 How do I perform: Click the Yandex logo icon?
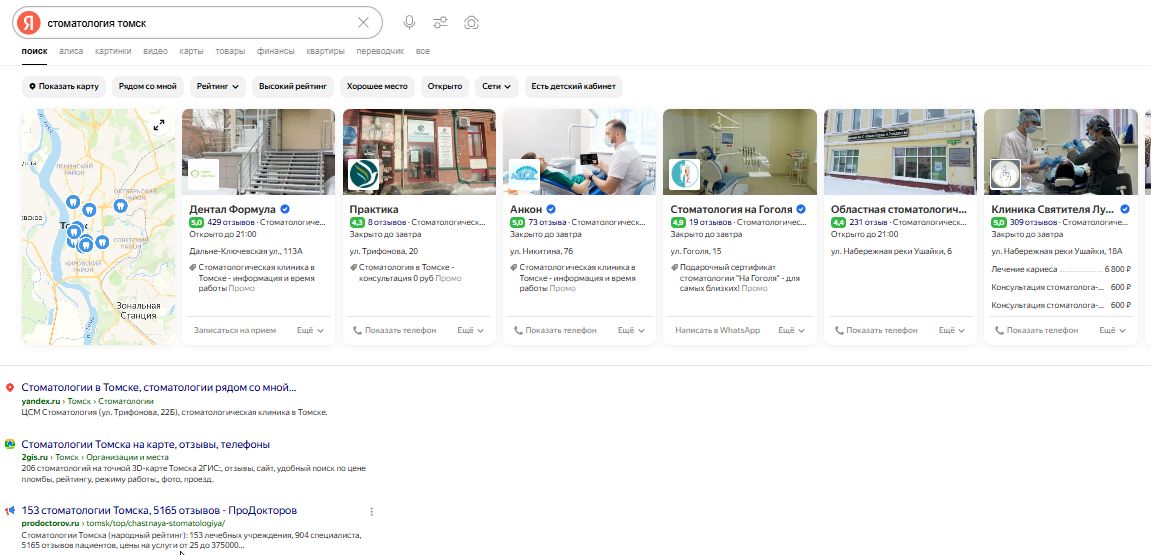[x=29, y=23]
